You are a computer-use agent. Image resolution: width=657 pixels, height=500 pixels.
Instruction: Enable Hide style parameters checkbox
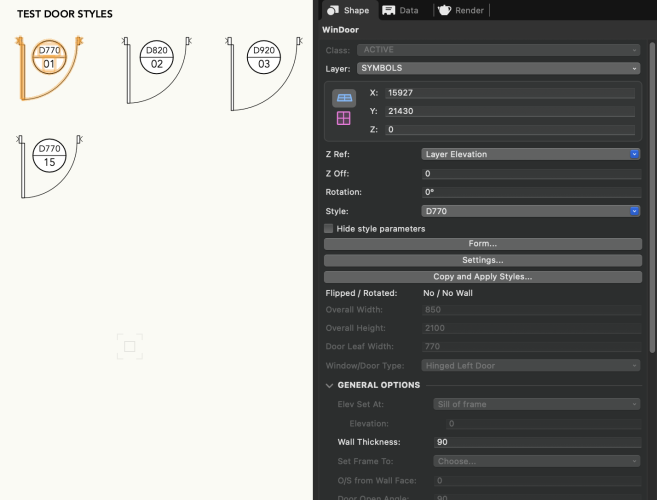pos(329,228)
